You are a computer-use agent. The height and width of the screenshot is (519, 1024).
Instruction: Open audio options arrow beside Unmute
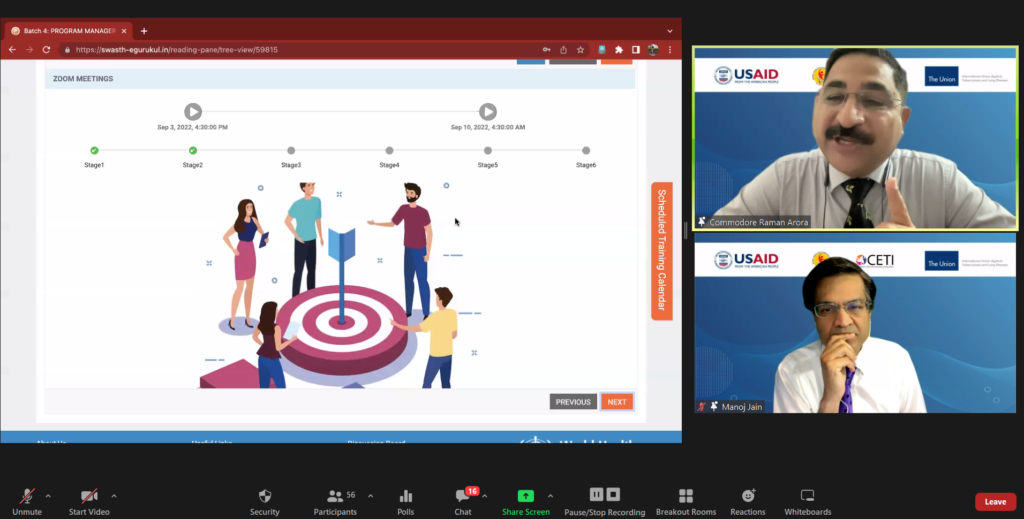pyautogui.click(x=48, y=496)
